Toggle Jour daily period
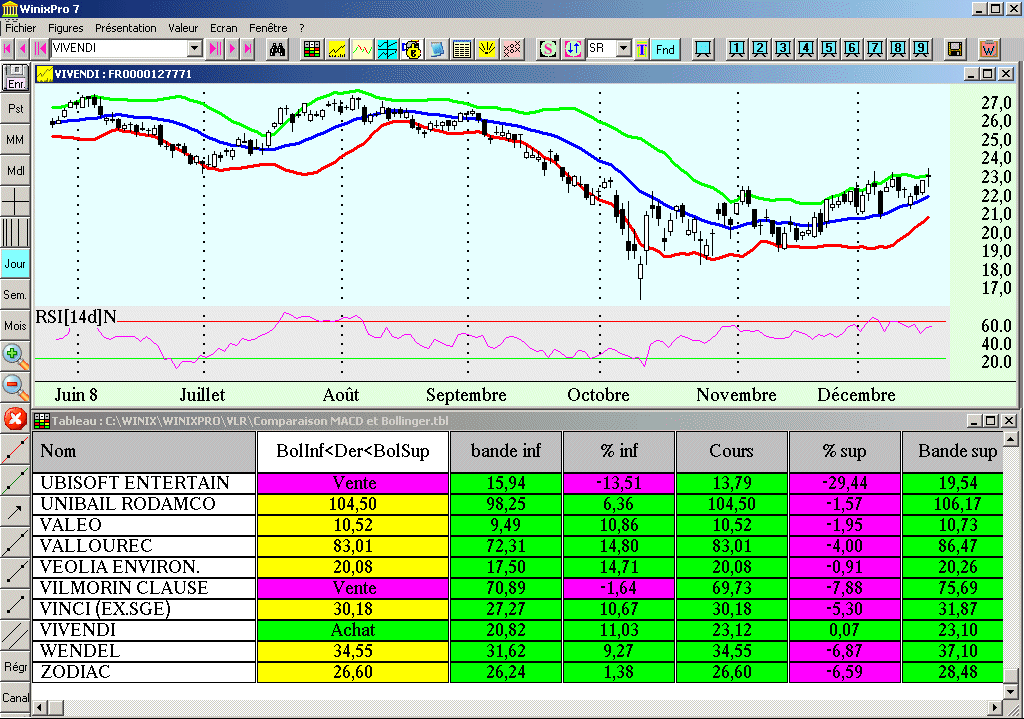1024x719 pixels. click(15, 264)
